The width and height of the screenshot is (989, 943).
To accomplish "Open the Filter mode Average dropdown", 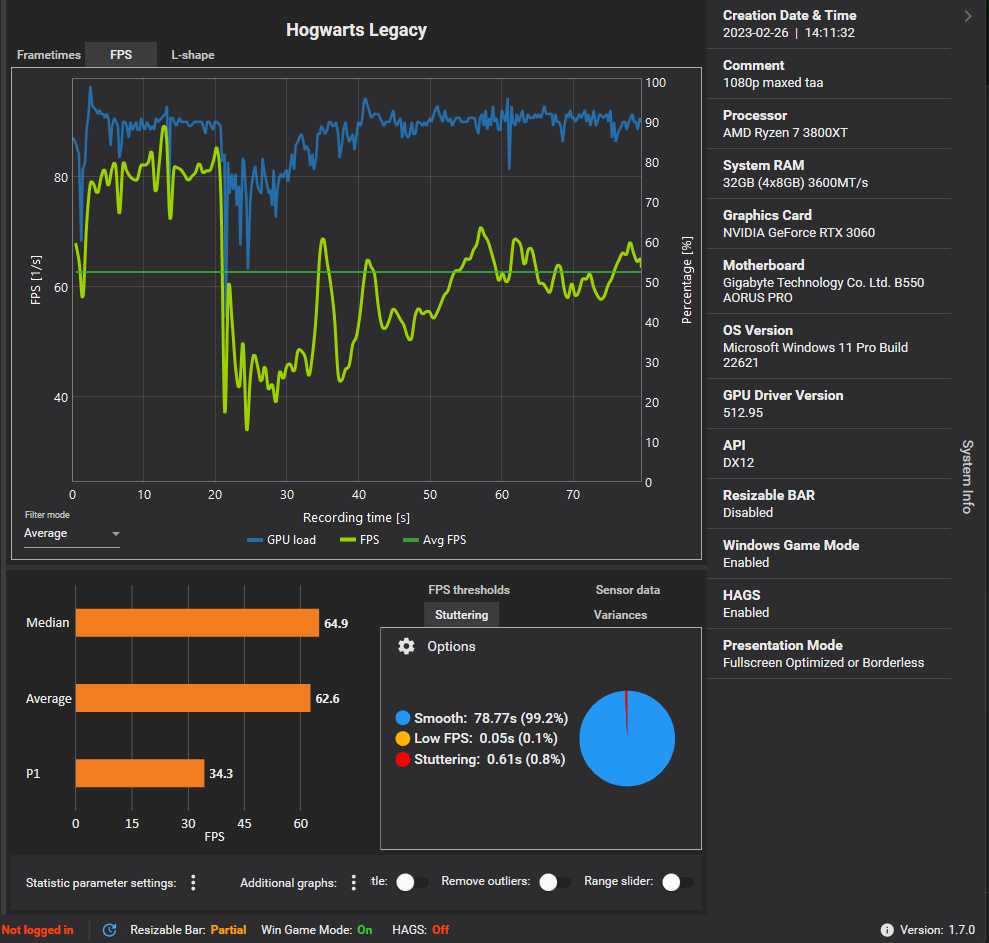I will [x=72, y=534].
